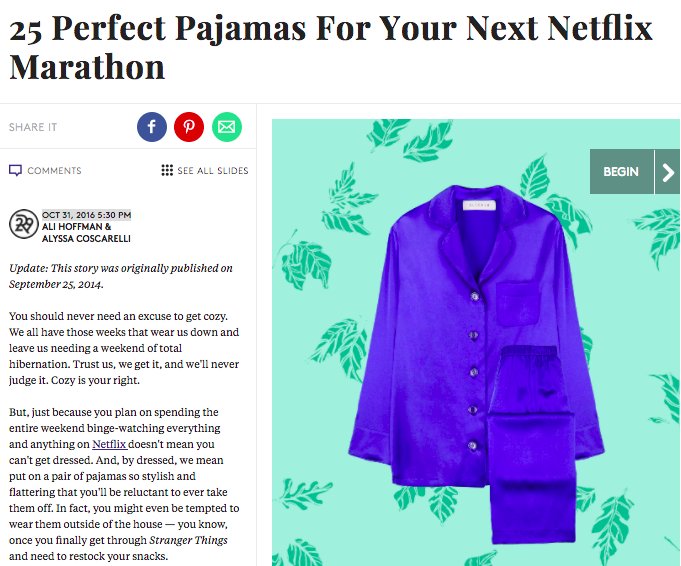Click the grid icon for all slides
Screen dimensions: 681x566
tap(167, 170)
